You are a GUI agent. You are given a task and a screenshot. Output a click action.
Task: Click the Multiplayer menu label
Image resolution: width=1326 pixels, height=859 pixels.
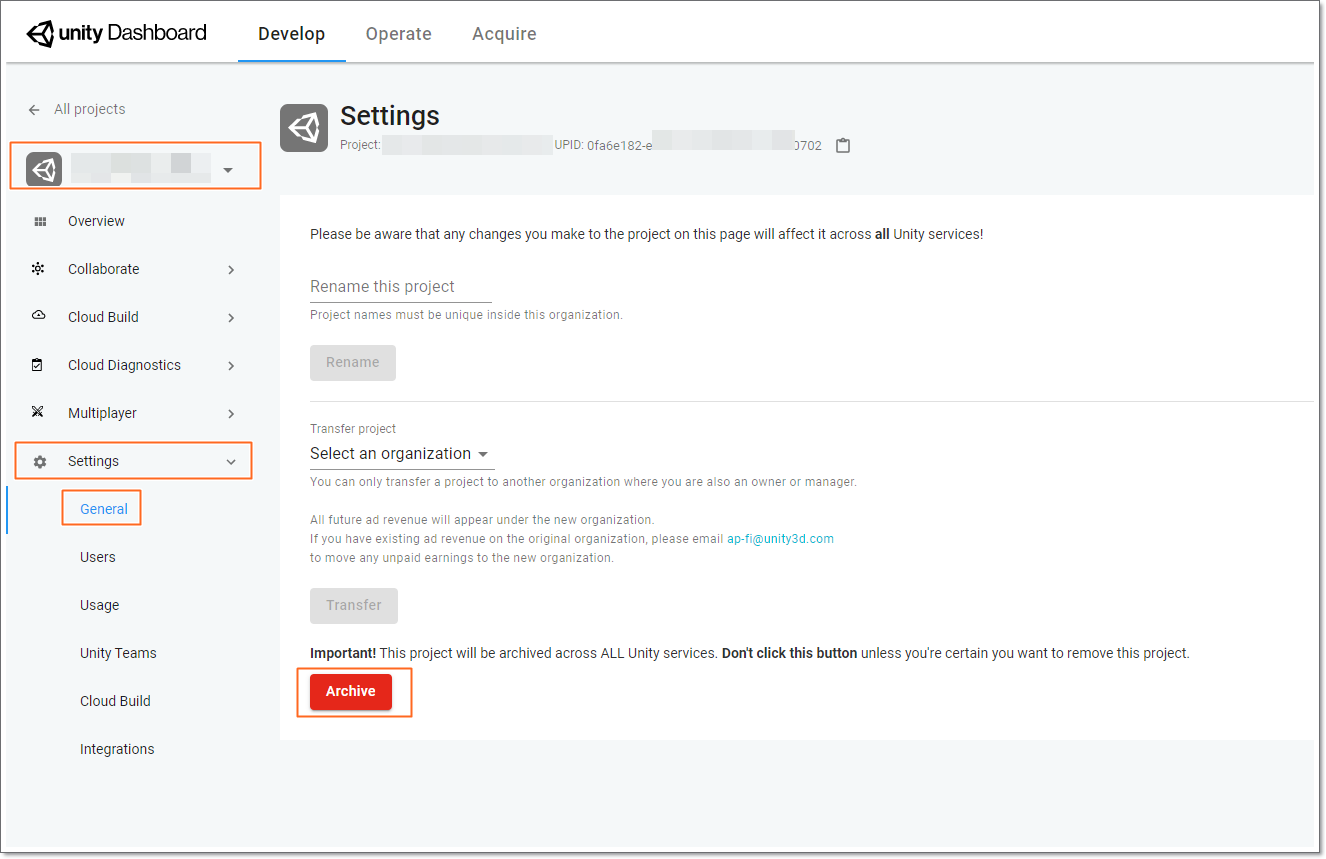(102, 413)
